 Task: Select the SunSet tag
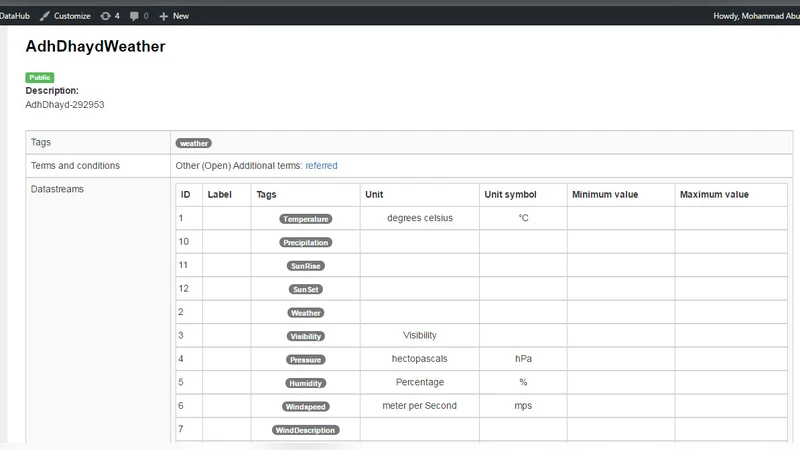click(305, 289)
